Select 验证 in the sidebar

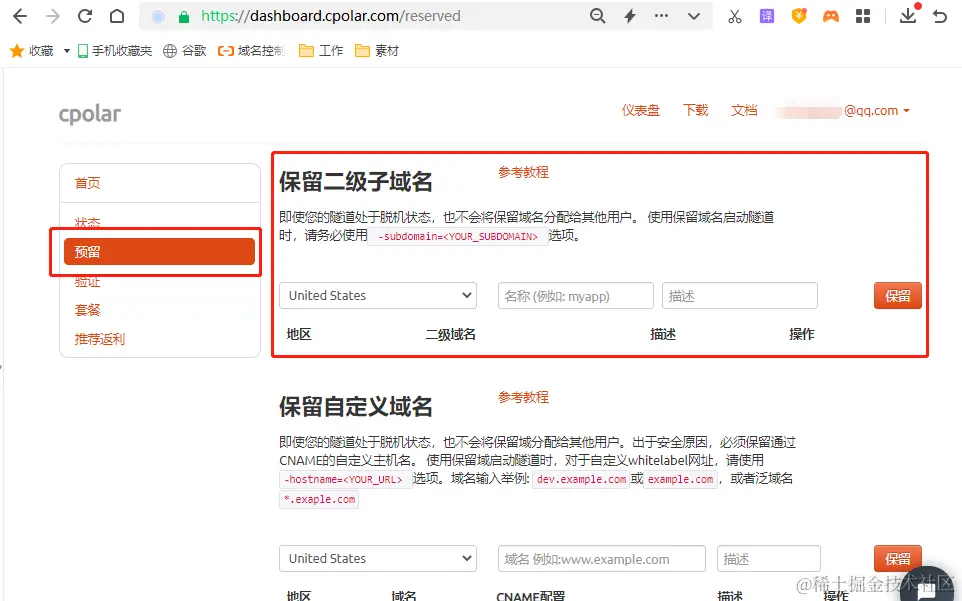pyautogui.click(x=87, y=281)
